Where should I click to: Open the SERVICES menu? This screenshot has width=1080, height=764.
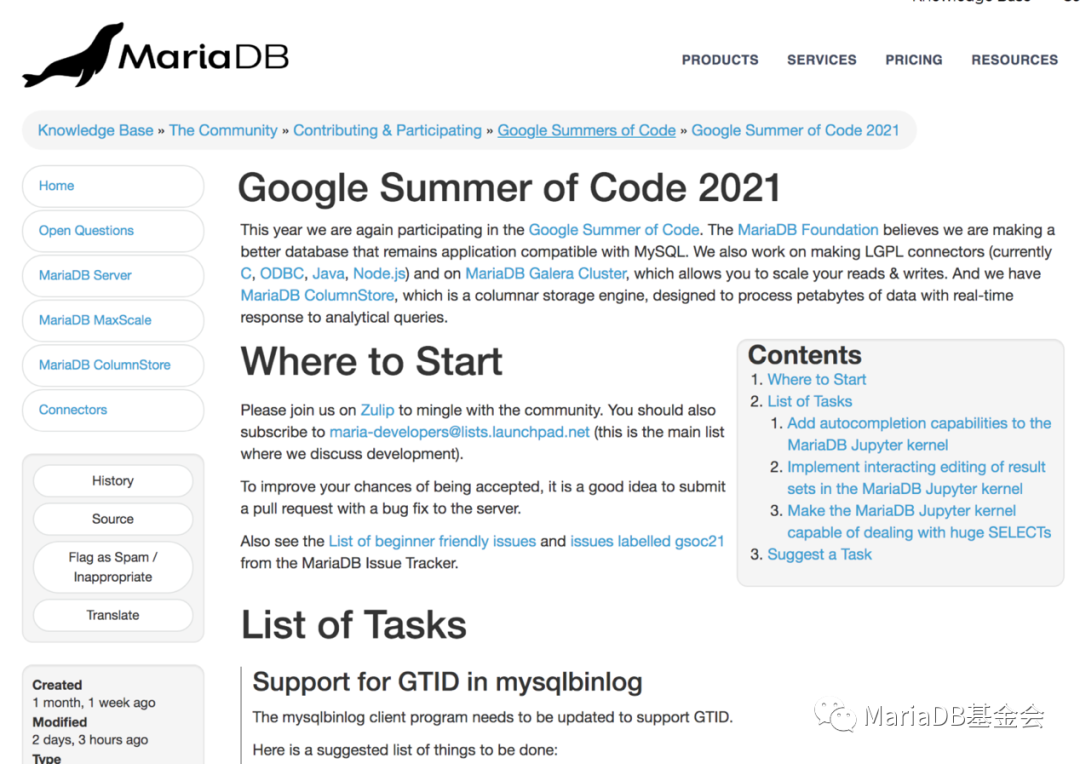821,60
